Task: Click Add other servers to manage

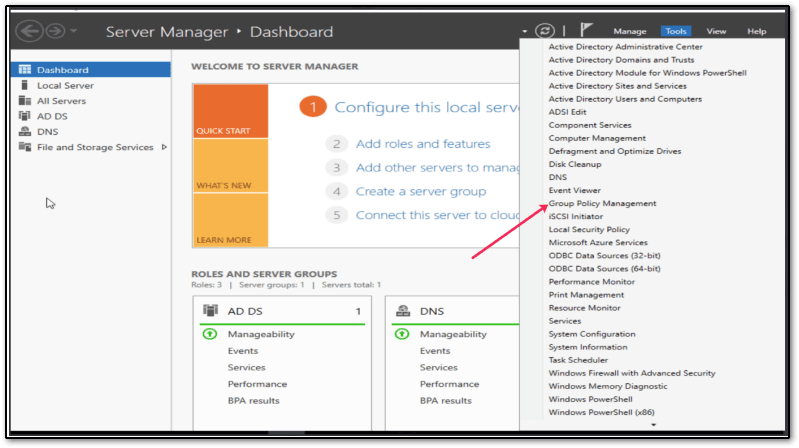Action: (437, 168)
